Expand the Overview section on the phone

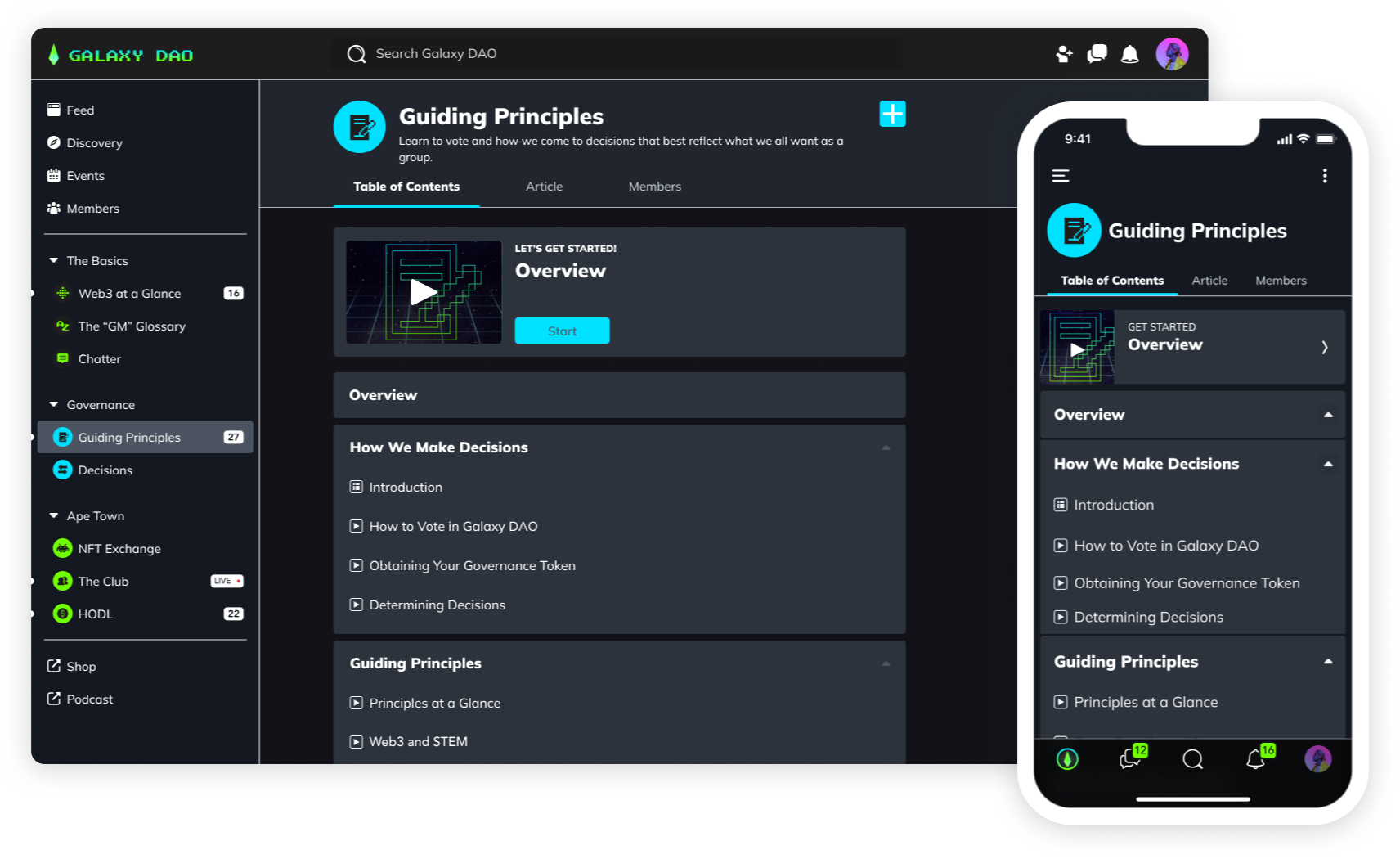click(x=1326, y=415)
